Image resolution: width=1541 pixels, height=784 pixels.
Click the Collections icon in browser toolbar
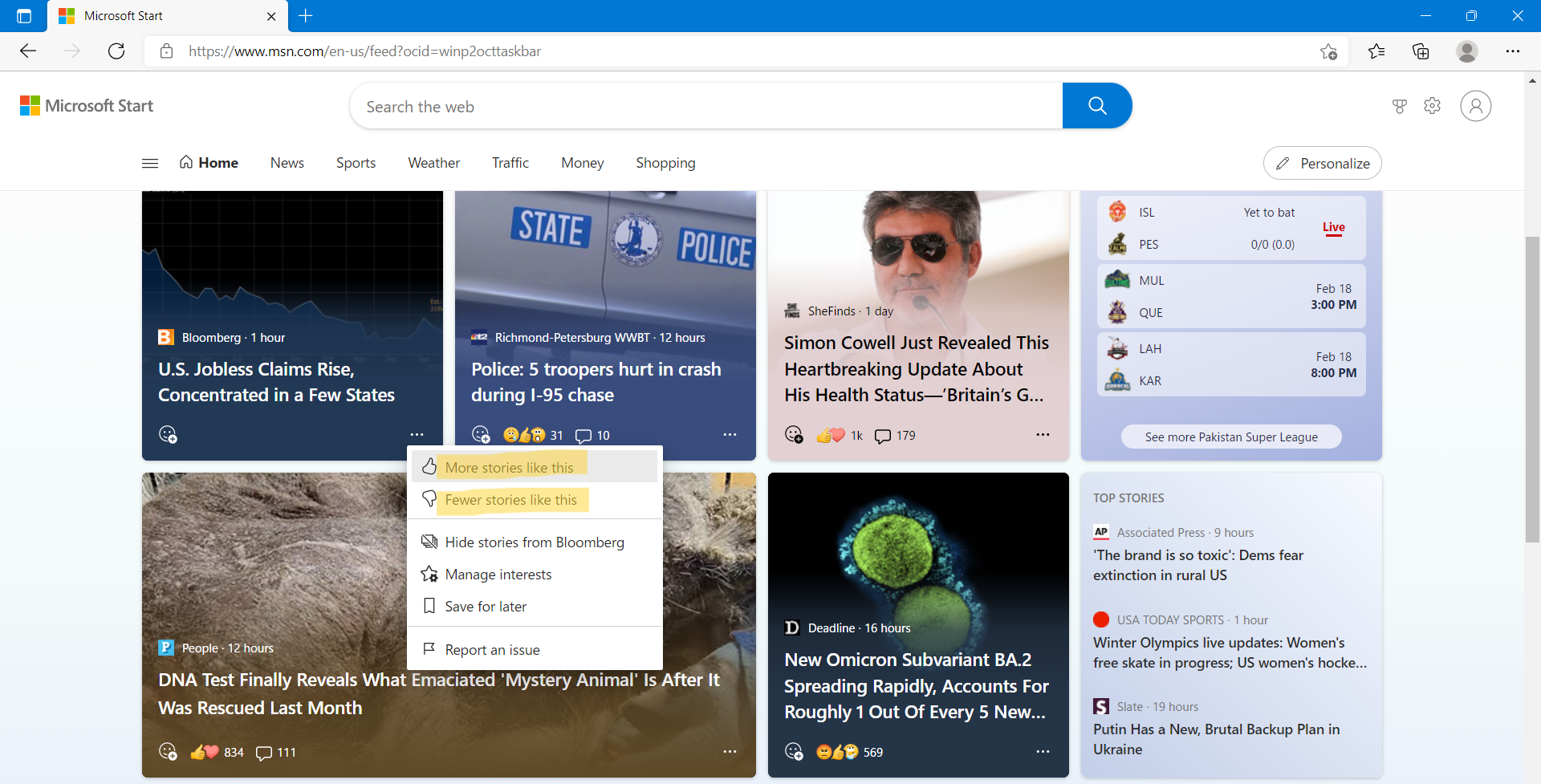[x=1421, y=51]
